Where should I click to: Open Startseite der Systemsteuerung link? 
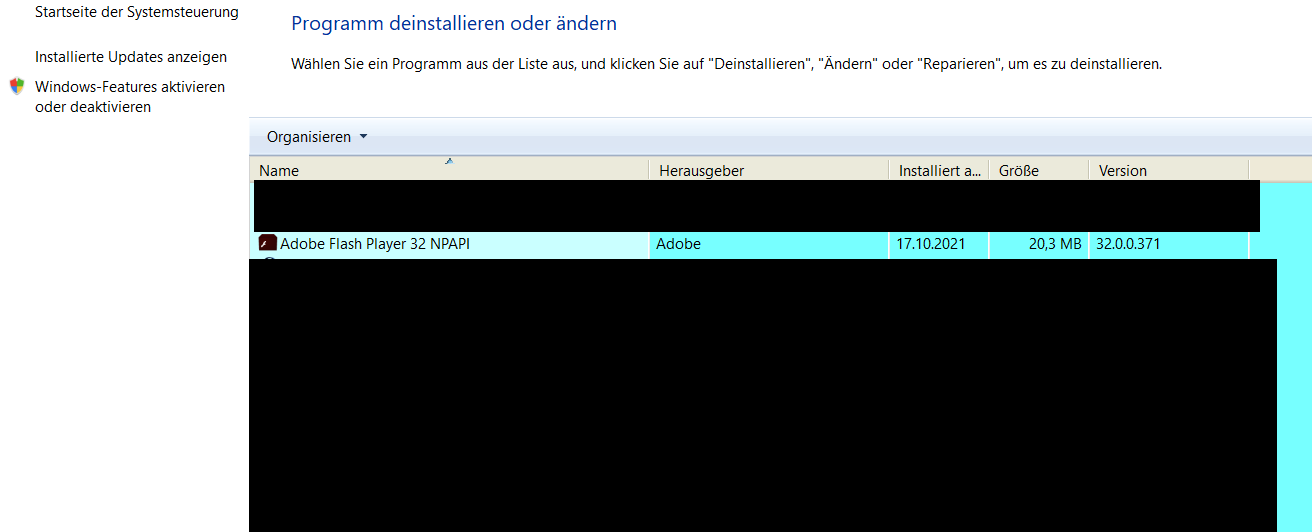tap(137, 12)
